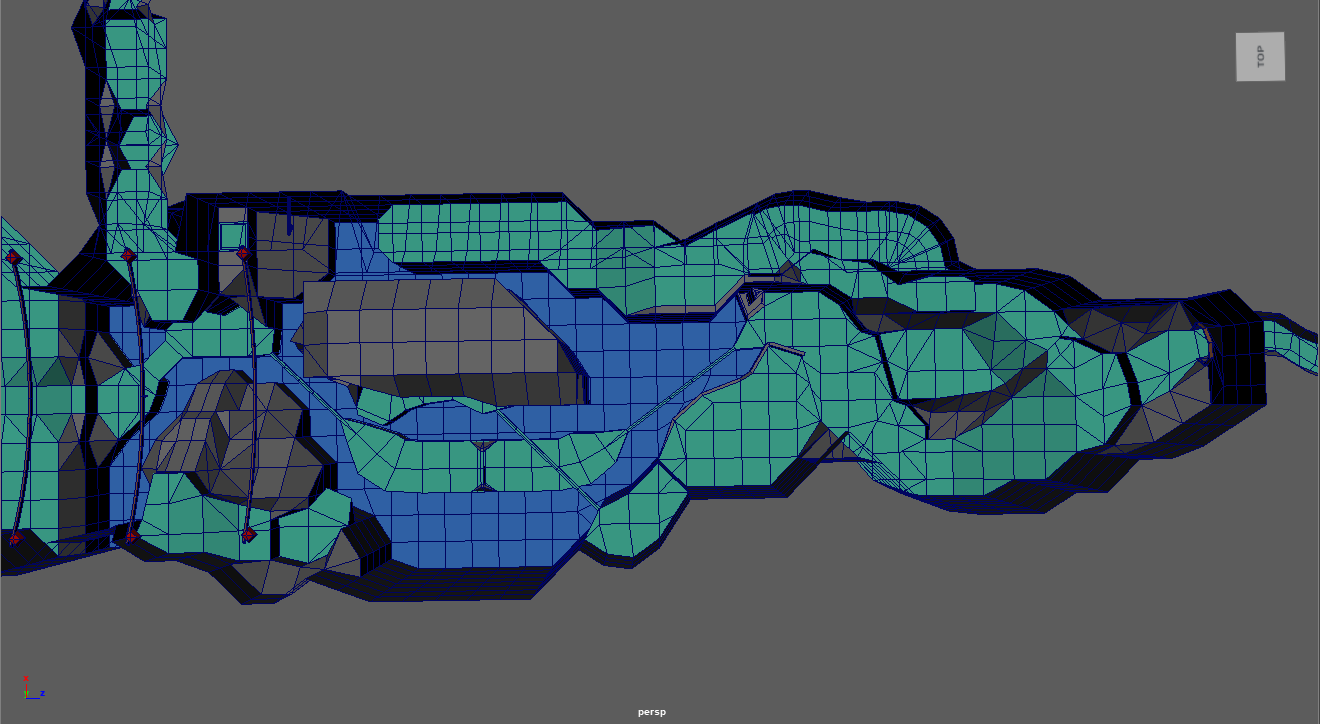
Task: Select the rightmost upper red curve endpoint marker
Action: tap(242, 254)
